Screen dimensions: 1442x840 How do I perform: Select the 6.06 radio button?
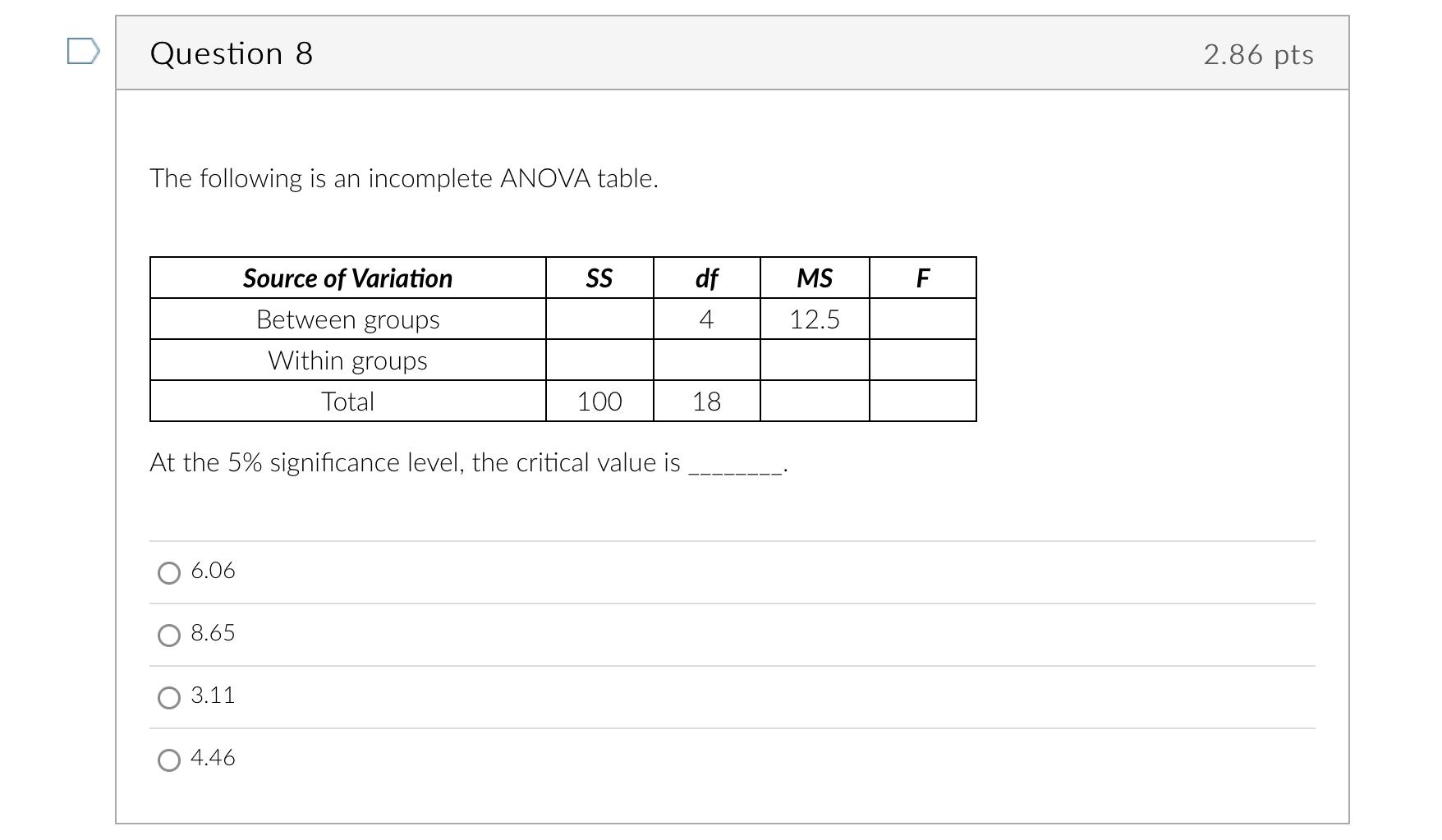168,572
